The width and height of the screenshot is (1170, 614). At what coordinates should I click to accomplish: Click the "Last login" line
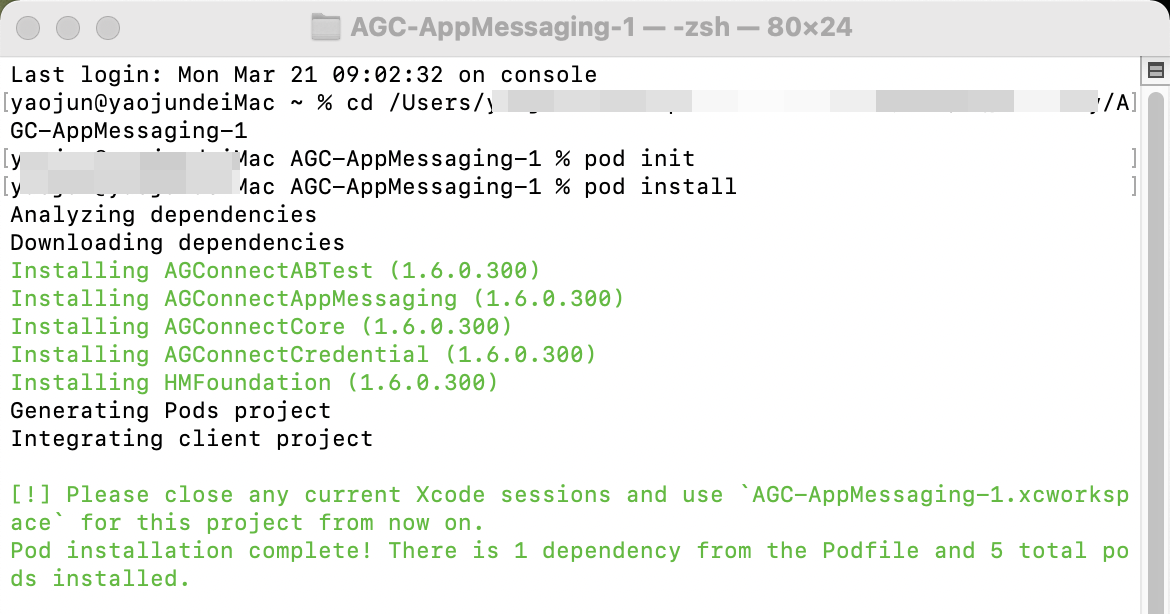tap(303, 75)
